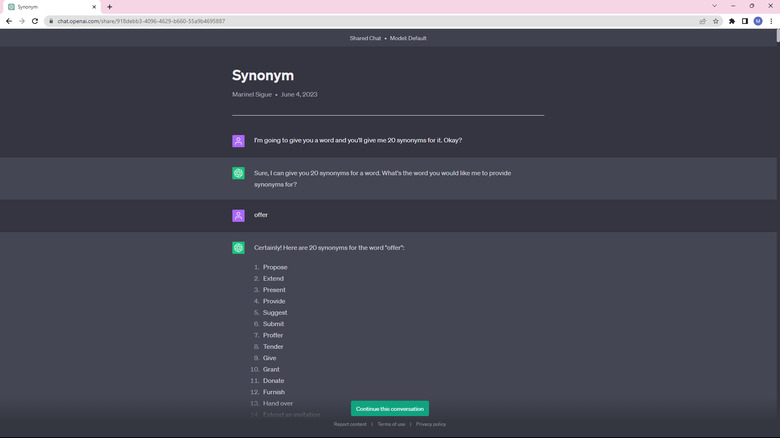Bookmark this page with the star icon
This screenshot has width=780, height=438.
(716, 21)
